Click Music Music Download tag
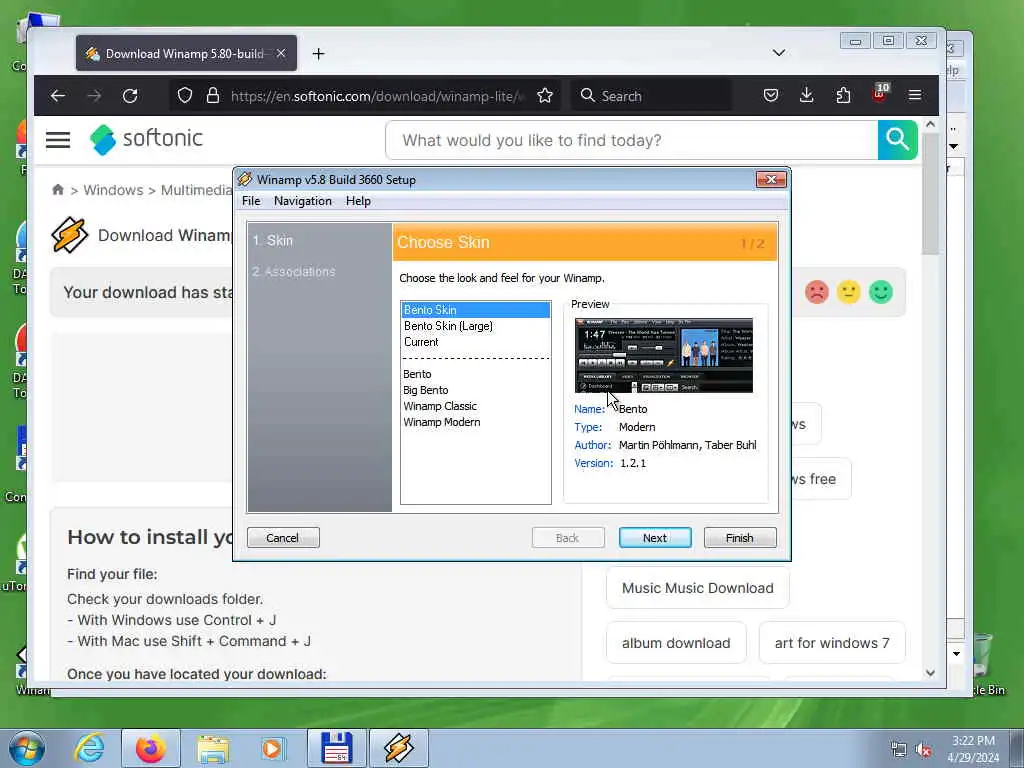 pos(697,588)
